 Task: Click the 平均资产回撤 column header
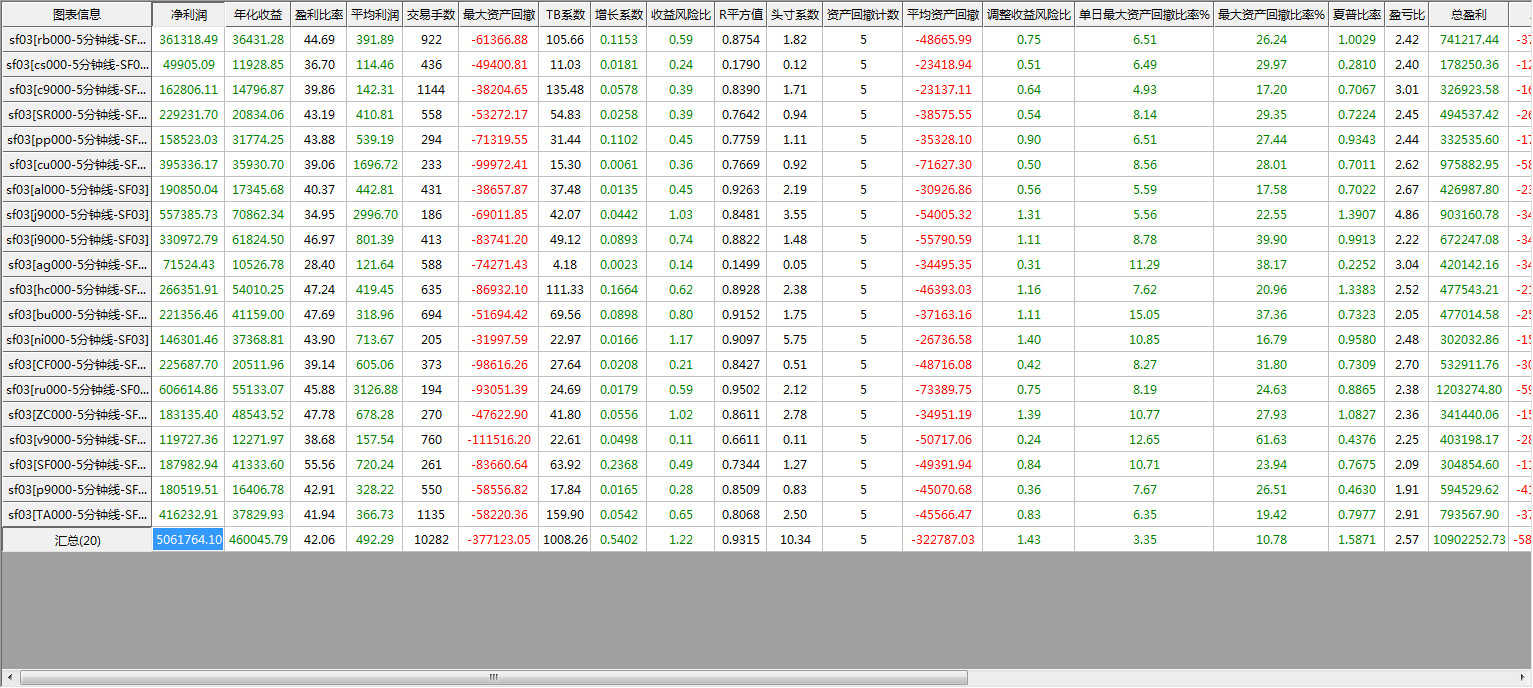click(943, 15)
